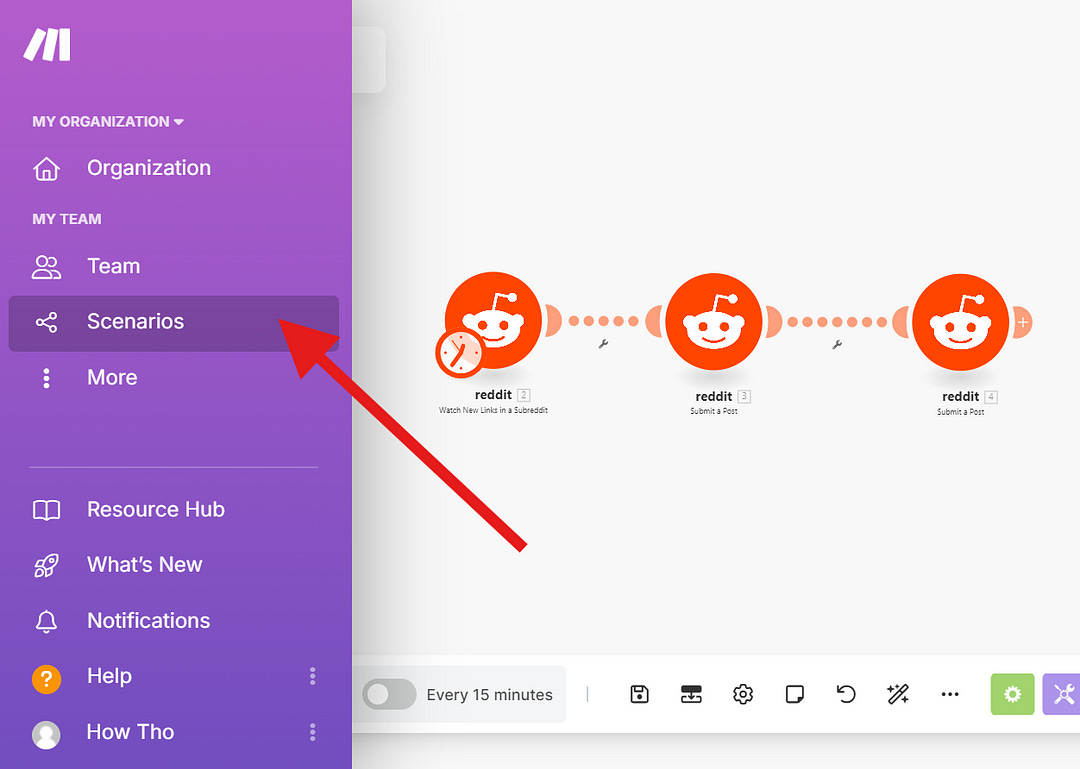Screen dimensions: 1080x769
Task: Click the Team people icon
Action: [46, 267]
